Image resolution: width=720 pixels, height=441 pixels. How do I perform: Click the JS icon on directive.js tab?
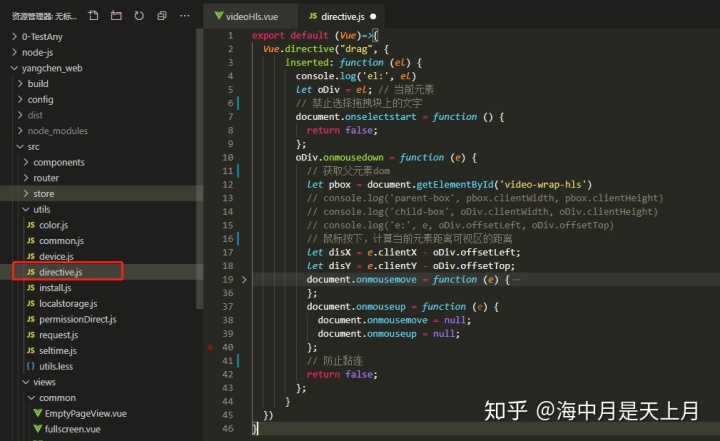coord(313,16)
